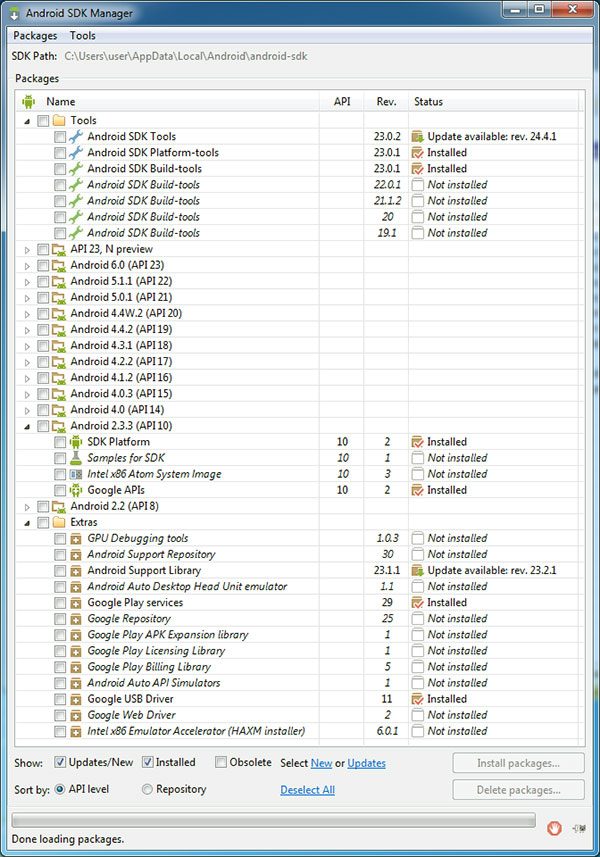This screenshot has height=857, width=600.
Task: Click the Updates selection link
Action: coord(366,763)
